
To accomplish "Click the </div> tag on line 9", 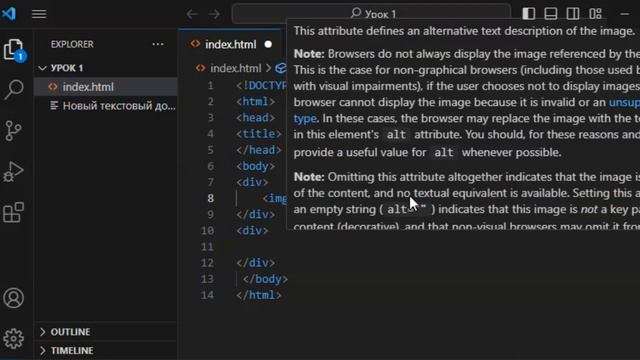I will tap(256, 214).
